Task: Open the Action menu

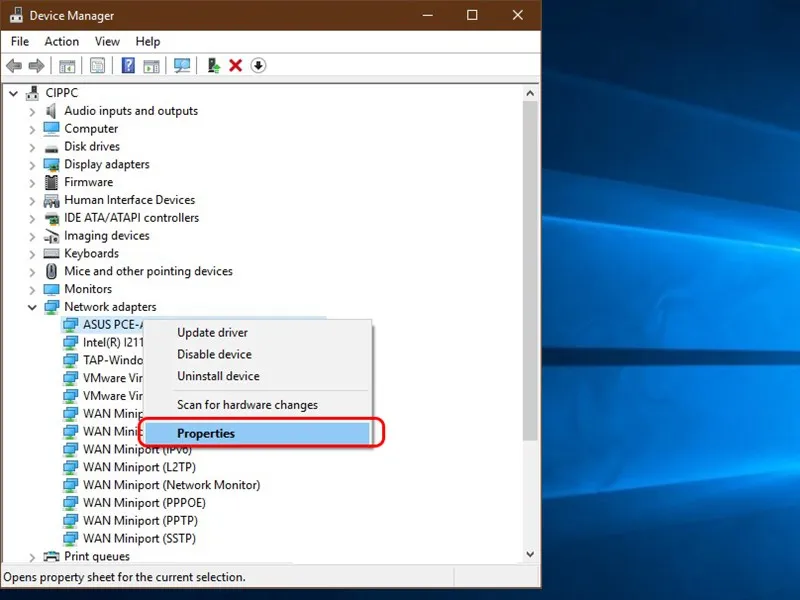Action: (x=61, y=41)
